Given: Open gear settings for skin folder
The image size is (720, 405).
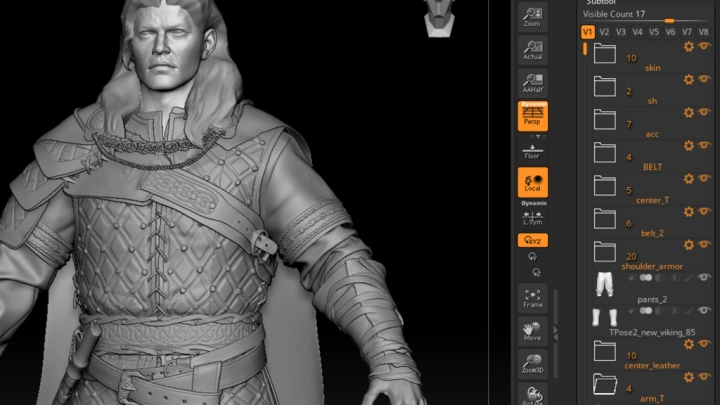Looking at the screenshot, I should coord(688,46).
